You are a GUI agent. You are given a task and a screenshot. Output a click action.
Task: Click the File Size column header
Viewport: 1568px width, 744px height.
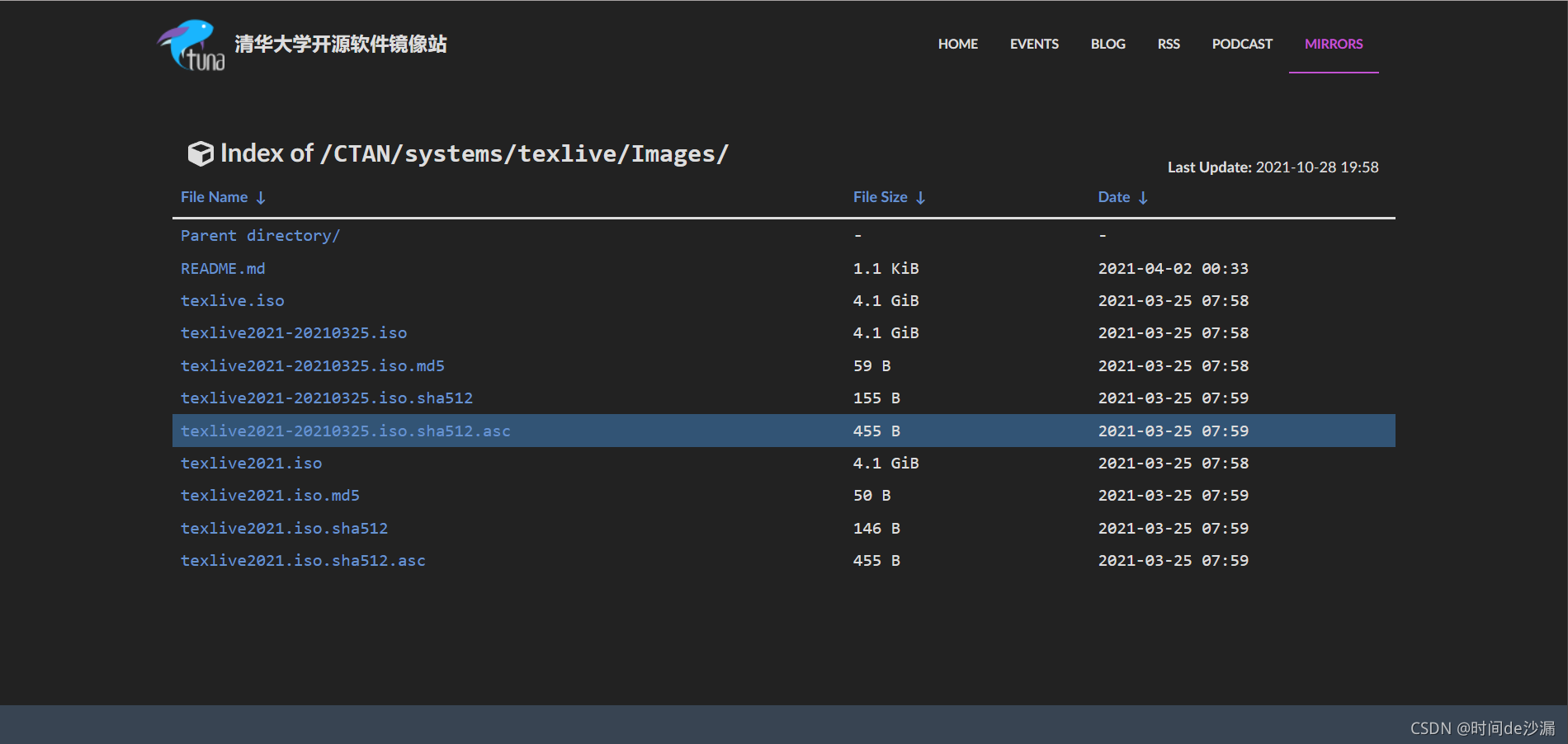[x=881, y=197]
